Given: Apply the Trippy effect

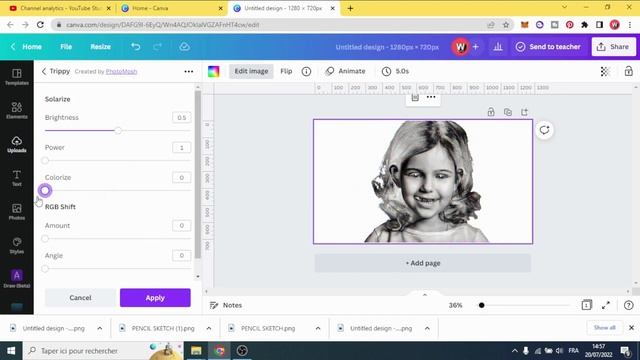Looking at the screenshot, I should [155, 298].
